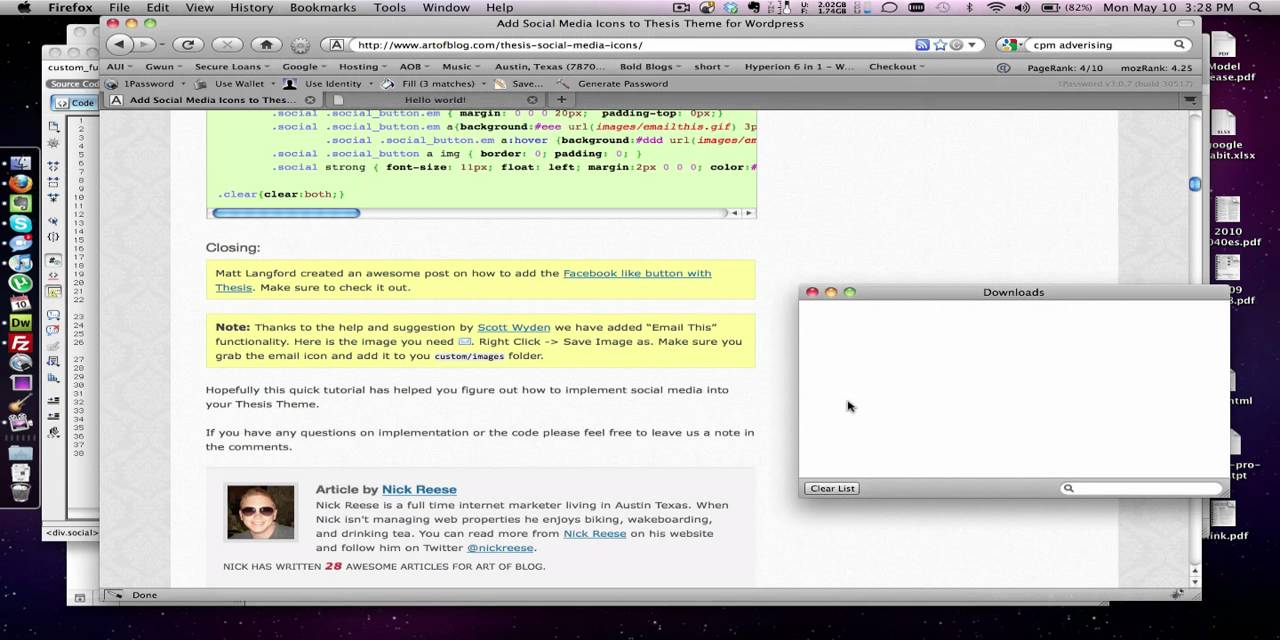Expand the Gwun bookmarks folder
This screenshot has height=640, width=1280.
tap(163, 67)
